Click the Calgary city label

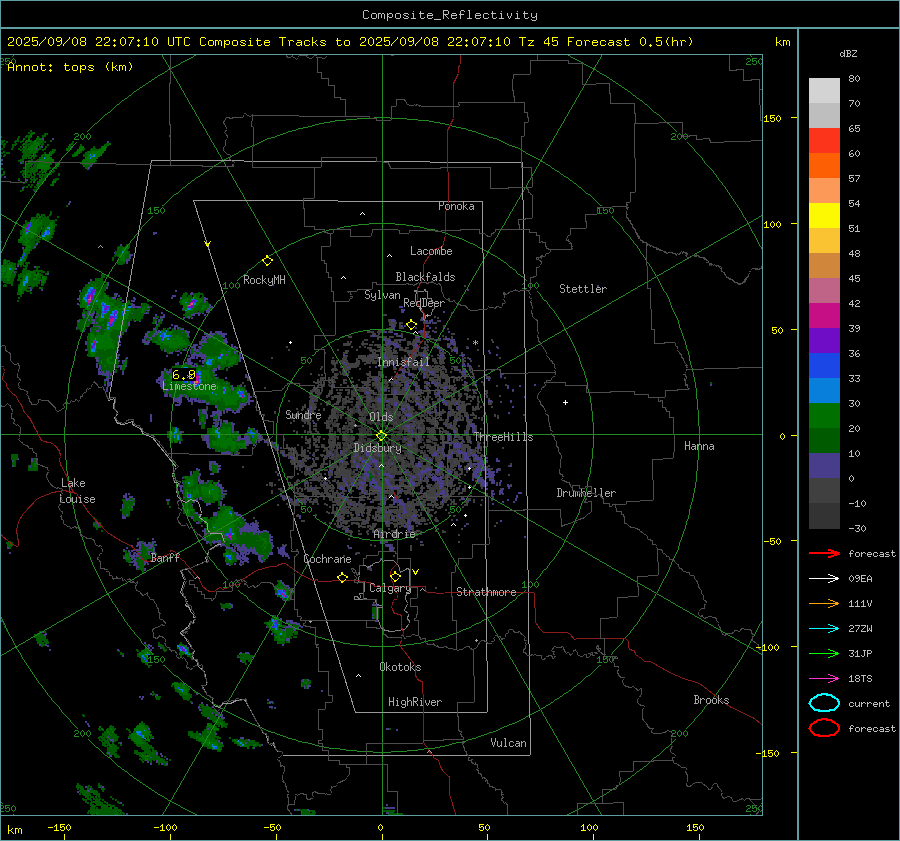point(390,588)
